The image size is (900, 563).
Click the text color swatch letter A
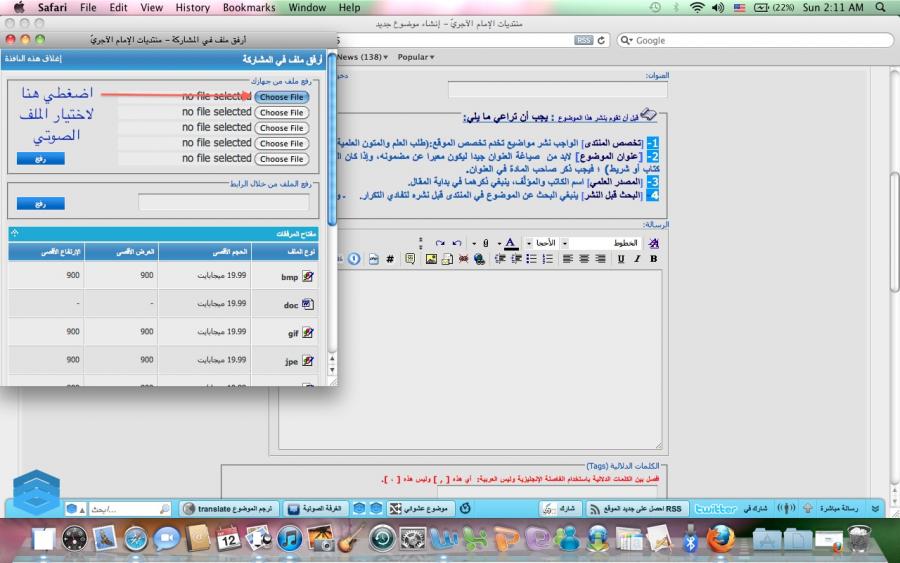(x=509, y=243)
